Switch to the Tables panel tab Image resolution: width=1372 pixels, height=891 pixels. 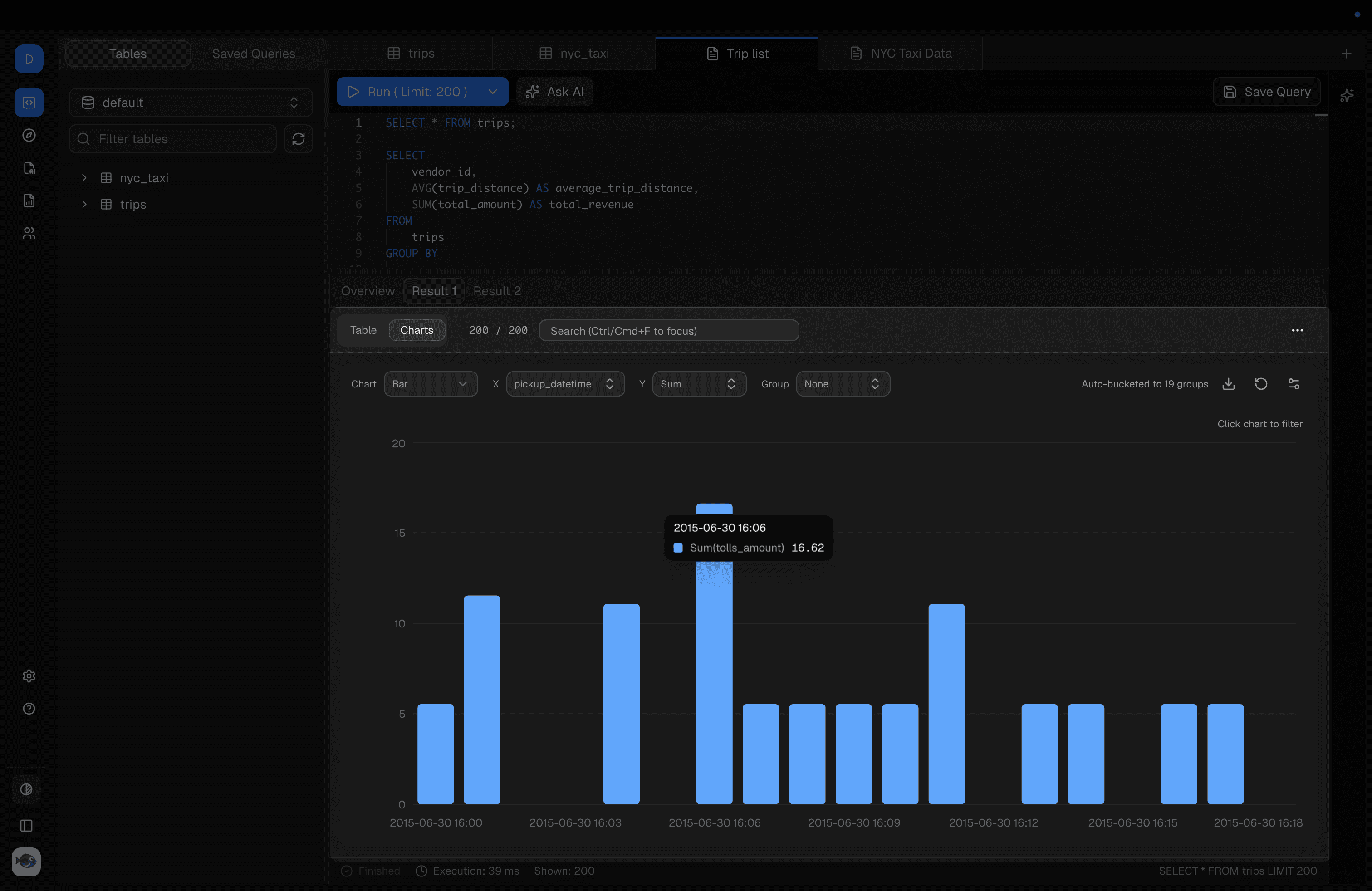click(128, 54)
